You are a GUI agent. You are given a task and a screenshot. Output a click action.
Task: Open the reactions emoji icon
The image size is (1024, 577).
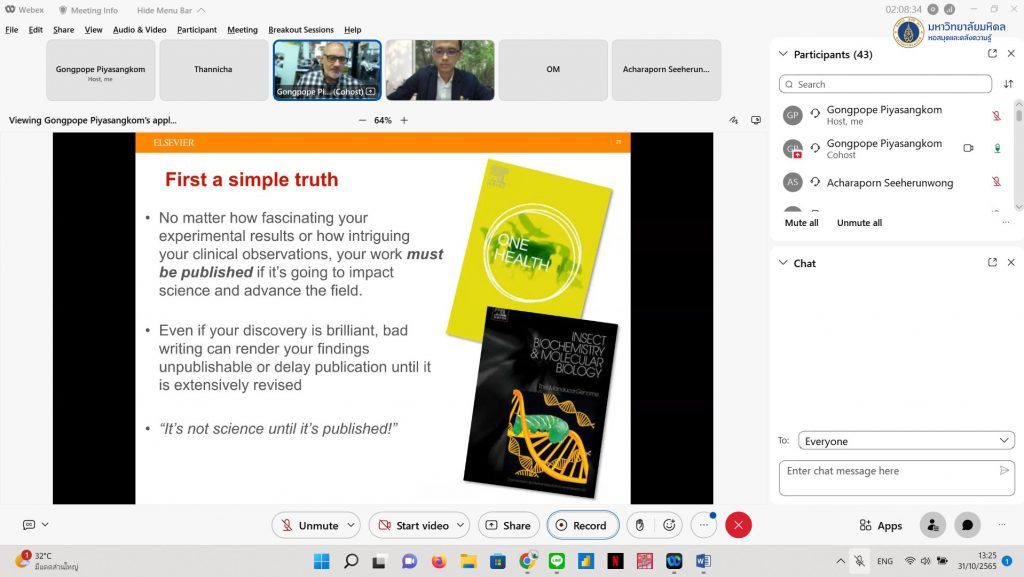click(x=669, y=525)
